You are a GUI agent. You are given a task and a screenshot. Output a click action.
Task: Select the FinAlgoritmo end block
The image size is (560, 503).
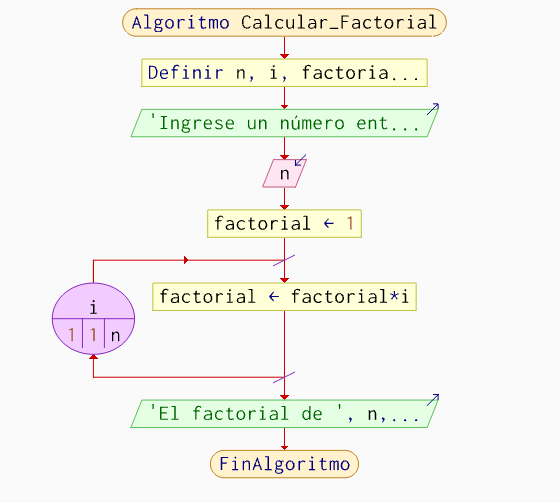[x=284, y=464]
